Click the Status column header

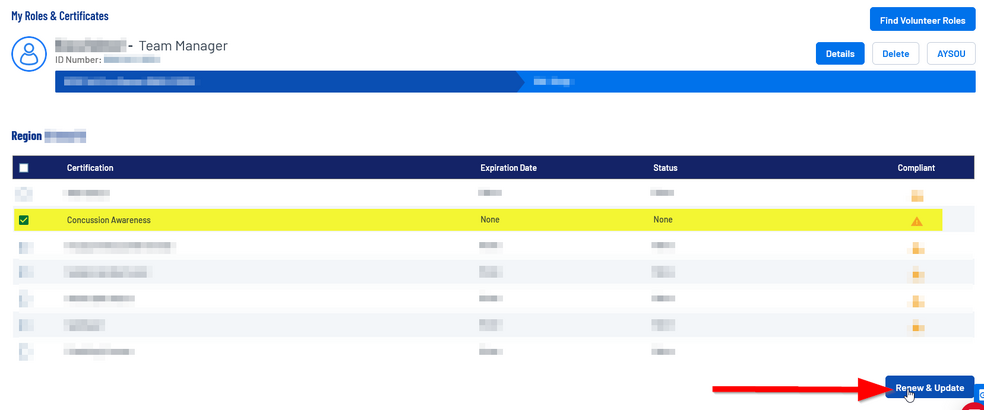665,168
